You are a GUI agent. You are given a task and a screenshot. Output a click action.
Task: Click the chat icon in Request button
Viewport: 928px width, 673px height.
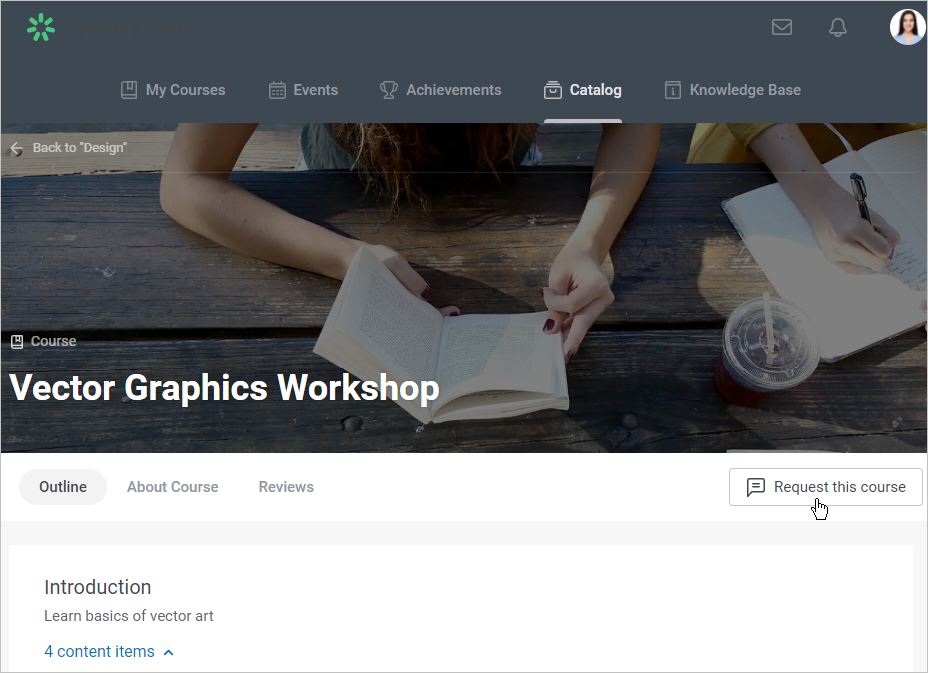pos(756,487)
